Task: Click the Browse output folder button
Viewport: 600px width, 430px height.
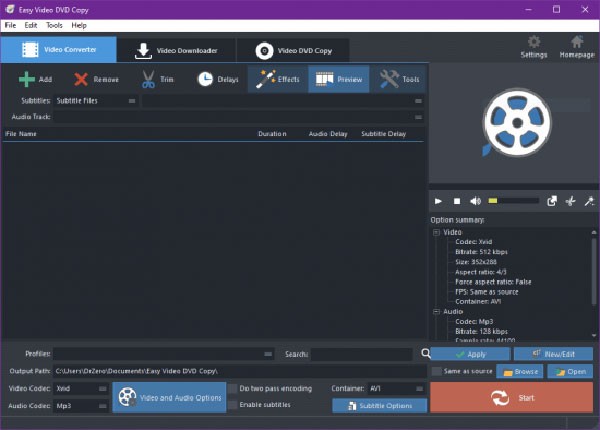Action: point(520,371)
